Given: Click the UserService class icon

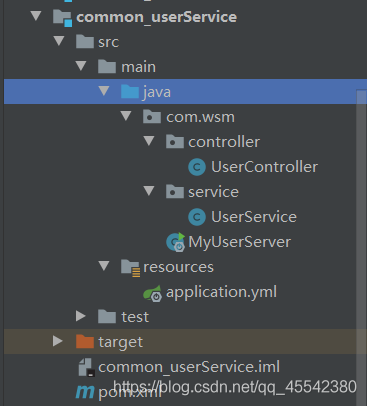Looking at the screenshot, I should (197, 217).
